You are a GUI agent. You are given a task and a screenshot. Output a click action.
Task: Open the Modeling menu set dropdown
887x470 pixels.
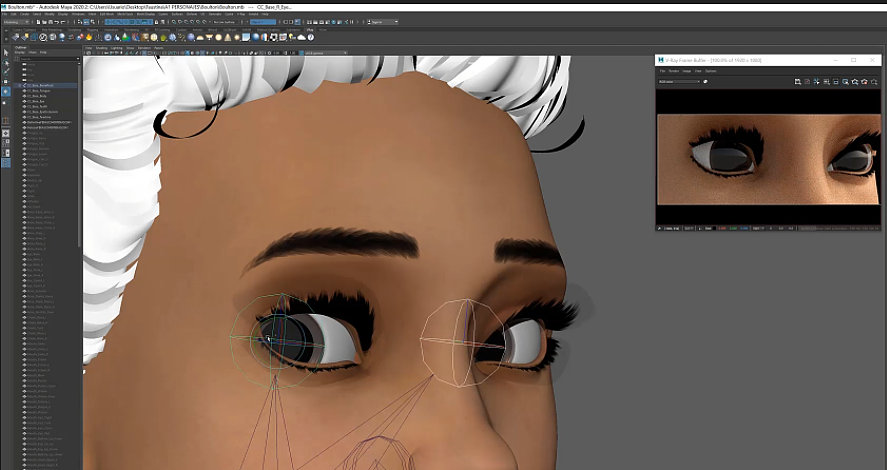click(17, 21)
